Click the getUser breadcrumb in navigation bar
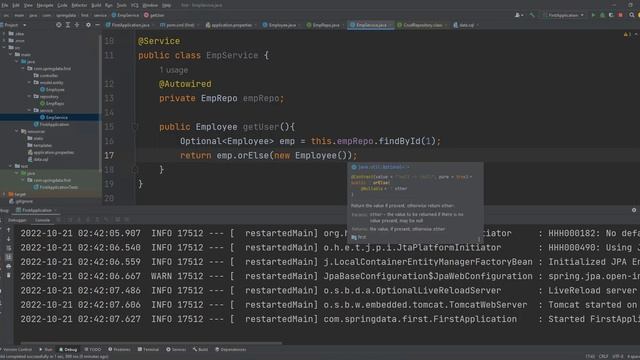This screenshot has height=360, width=640. pos(154,15)
